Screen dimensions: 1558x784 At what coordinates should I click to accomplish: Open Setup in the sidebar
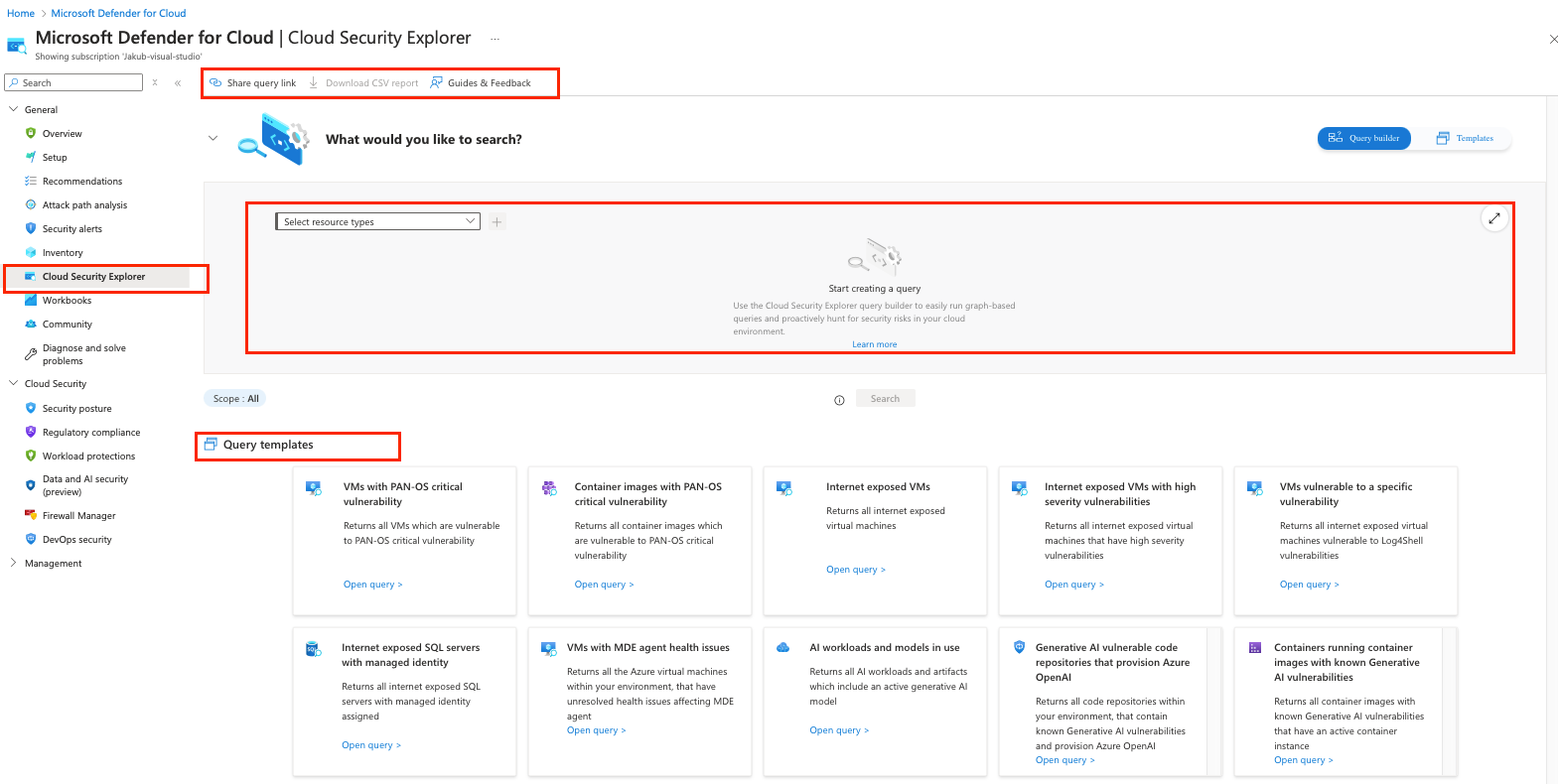55,158
